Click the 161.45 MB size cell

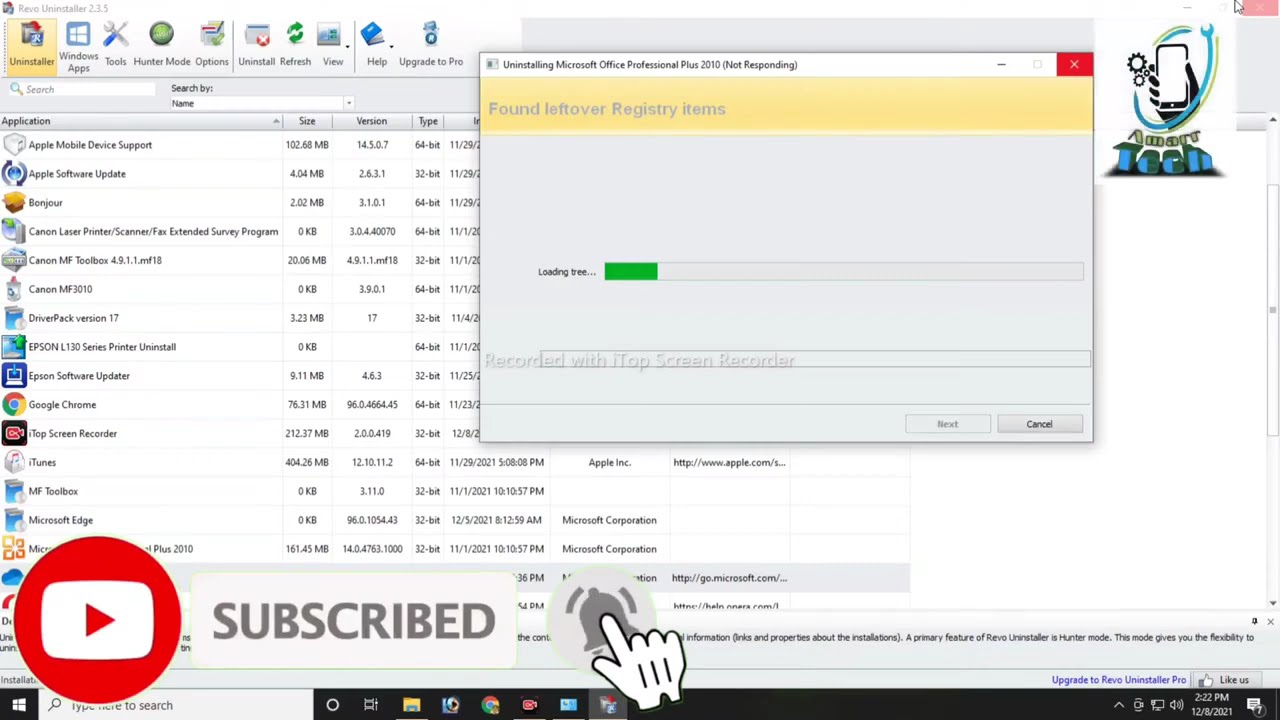click(307, 549)
